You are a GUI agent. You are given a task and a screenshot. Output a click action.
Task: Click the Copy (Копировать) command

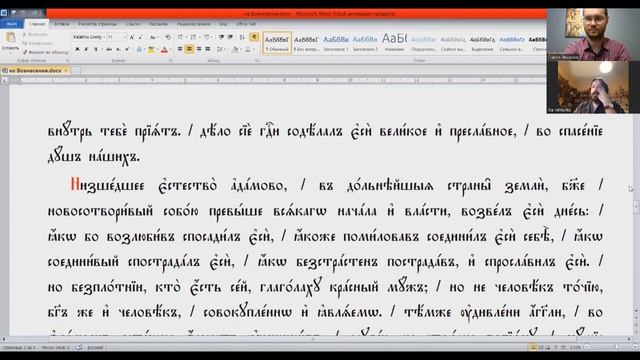(x=38, y=43)
